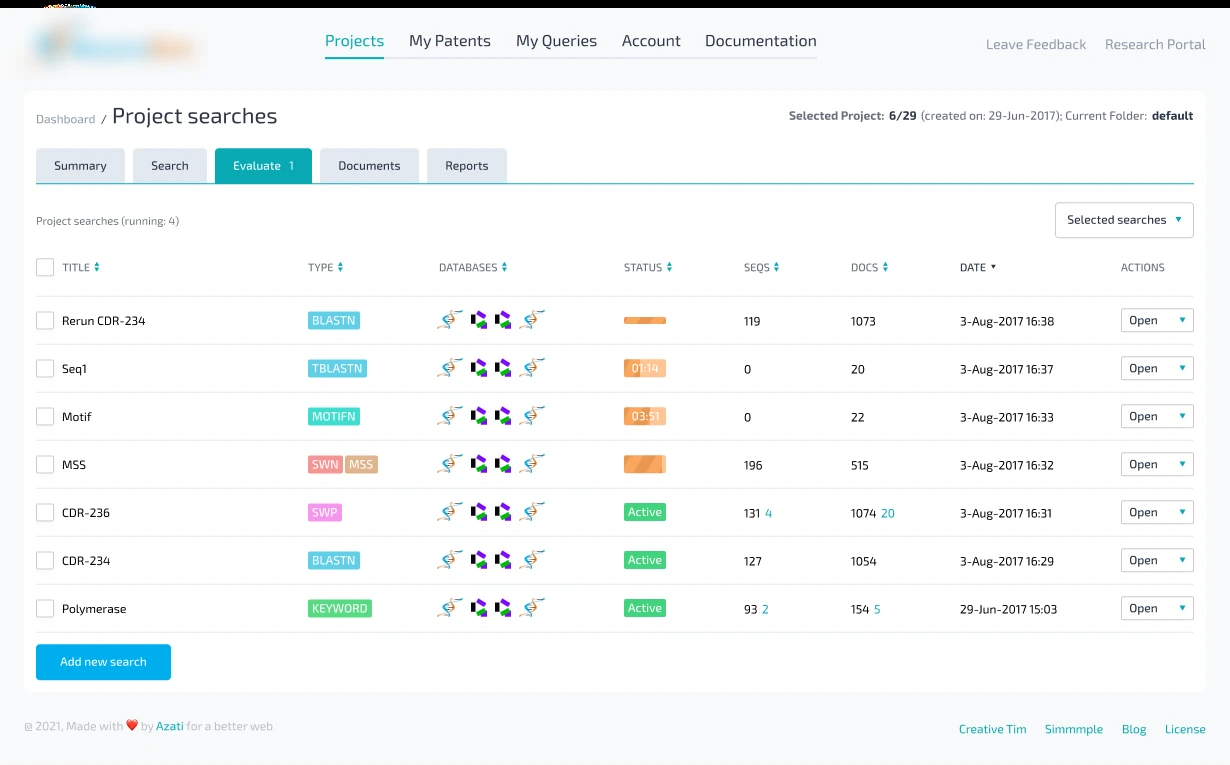The height and width of the screenshot is (765, 1230).
Task: Open the Selected searches dropdown
Action: coord(1124,220)
